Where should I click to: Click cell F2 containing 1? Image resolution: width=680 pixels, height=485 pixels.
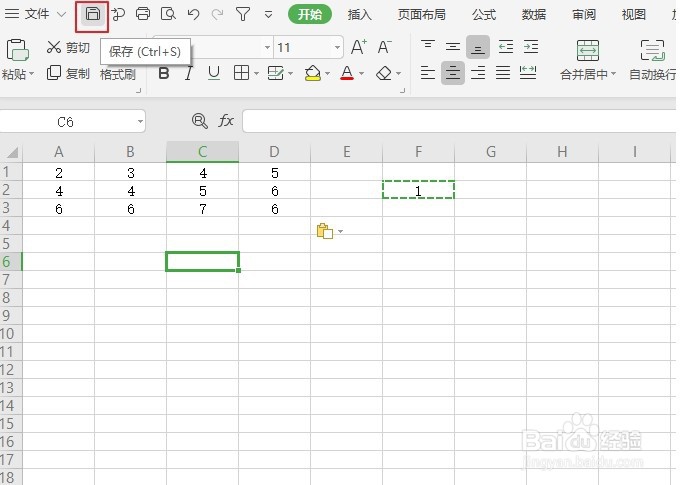[418, 190]
